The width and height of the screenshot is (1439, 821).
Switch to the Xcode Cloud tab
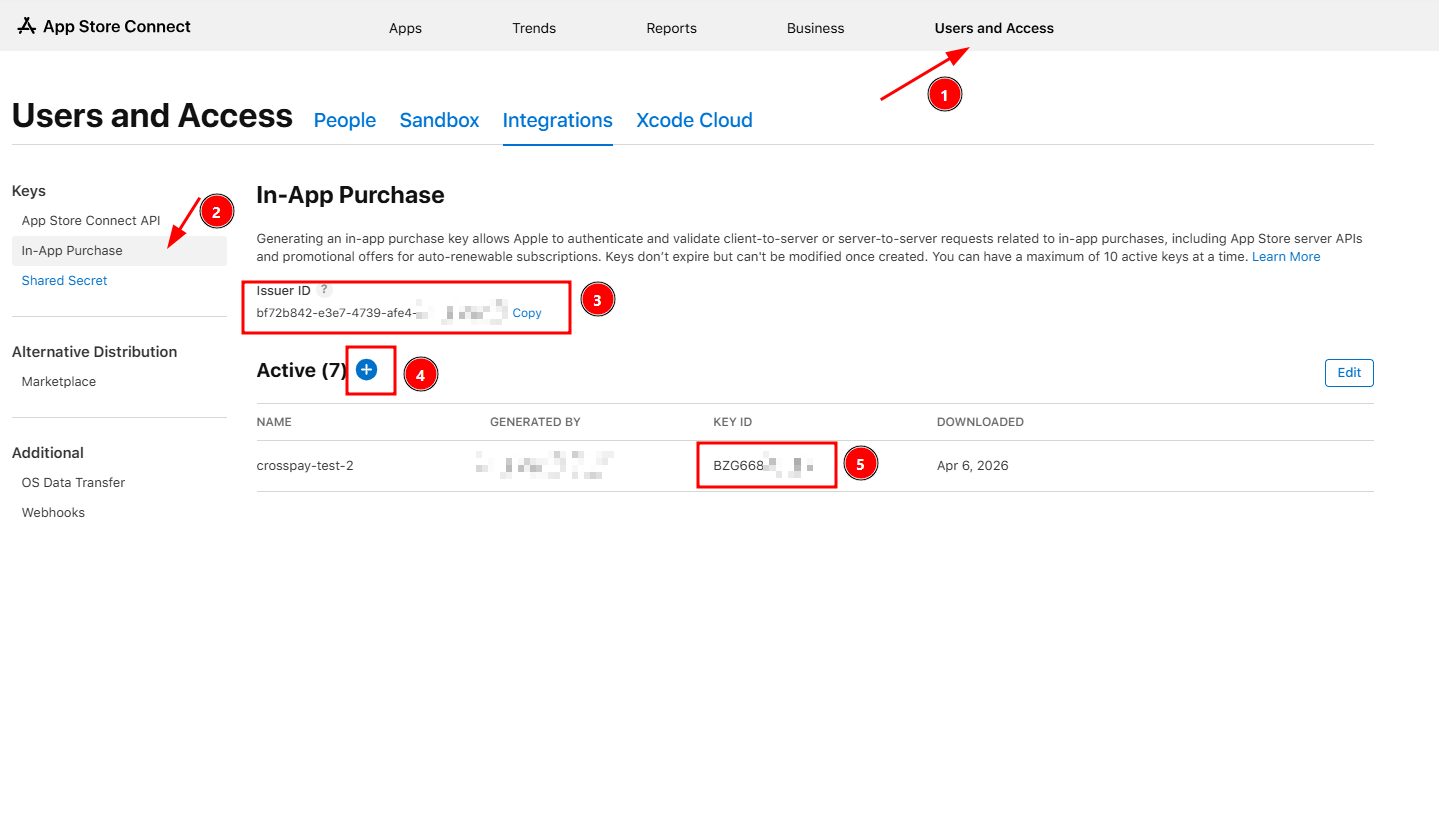click(x=694, y=120)
